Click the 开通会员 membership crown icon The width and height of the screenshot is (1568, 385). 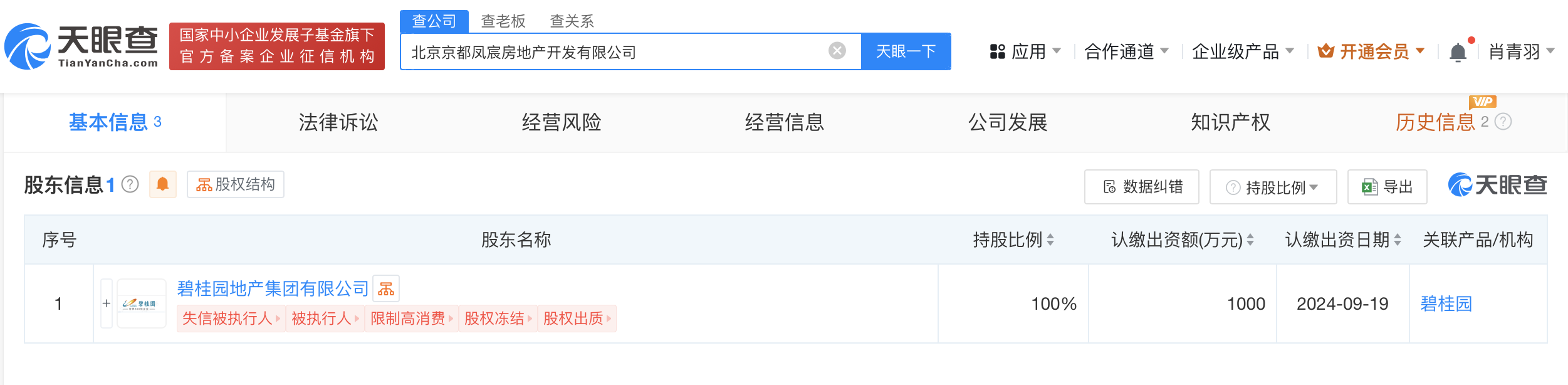coord(1327,51)
